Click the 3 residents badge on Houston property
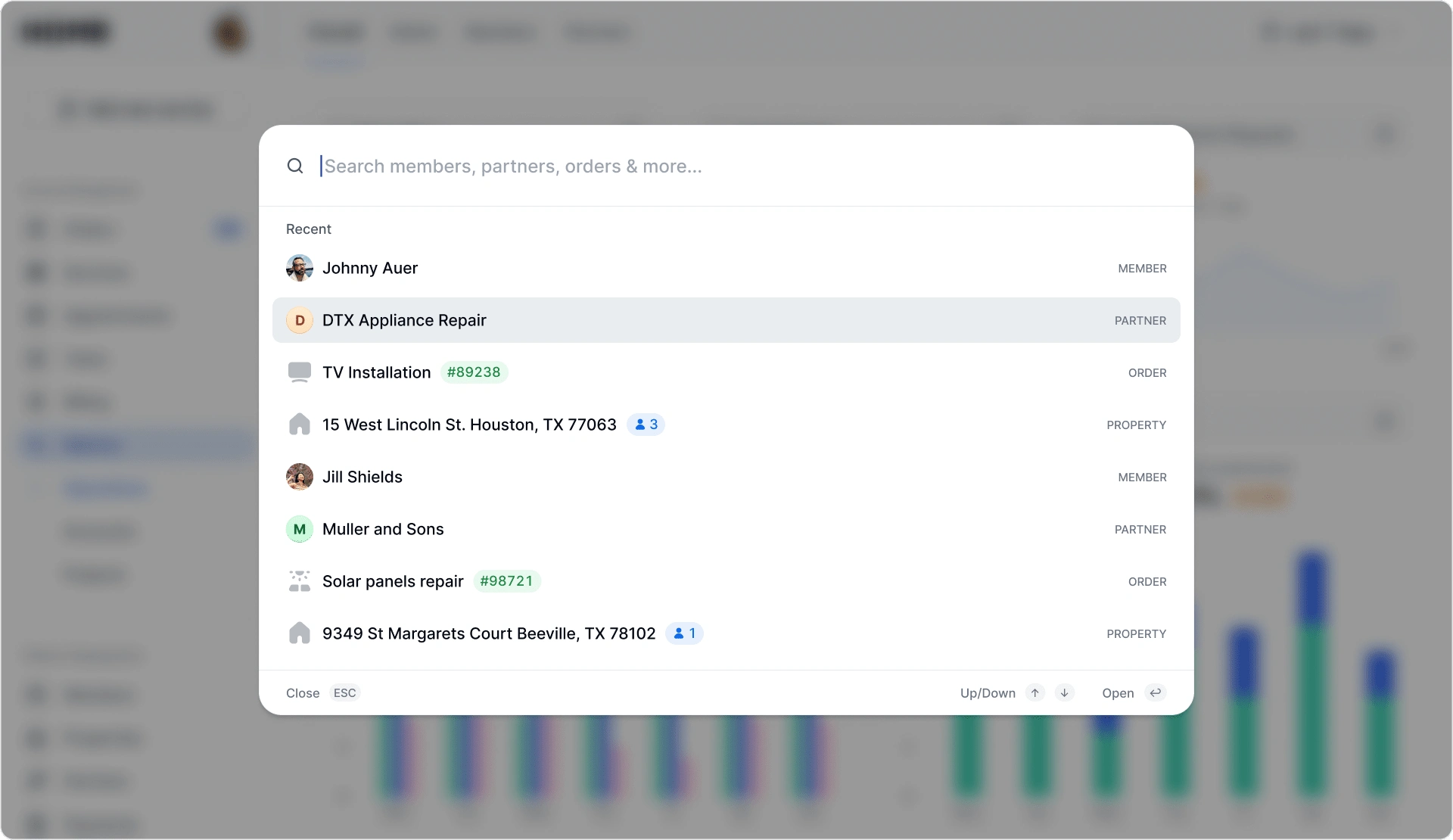Viewport: 1453px width, 840px height. click(x=646, y=425)
